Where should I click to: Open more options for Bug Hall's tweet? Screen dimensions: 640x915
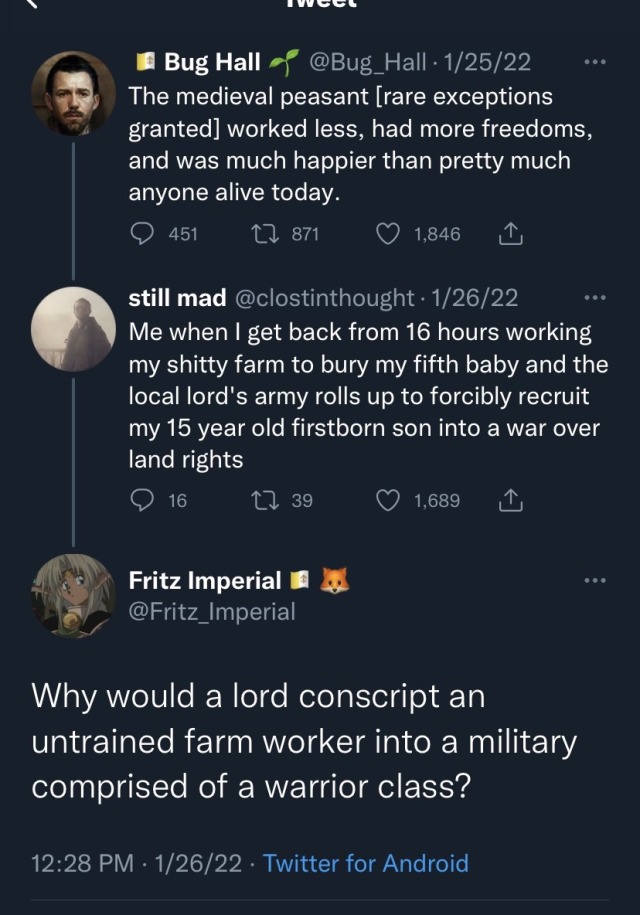click(x=594, y=62)
